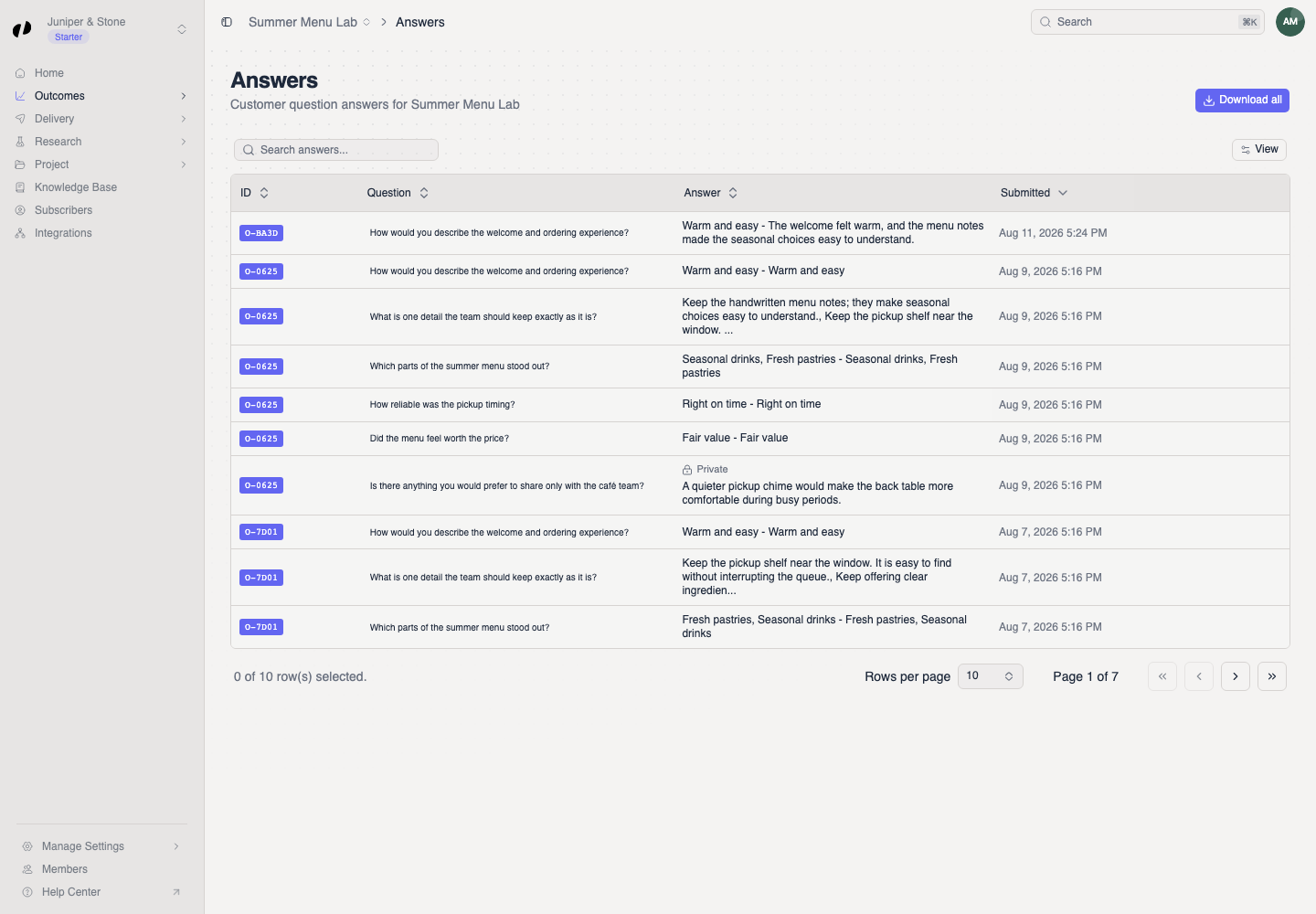Screen dimensions: 1316x914
Task: Go to the previous page
Action: [x=1199, y=676]
